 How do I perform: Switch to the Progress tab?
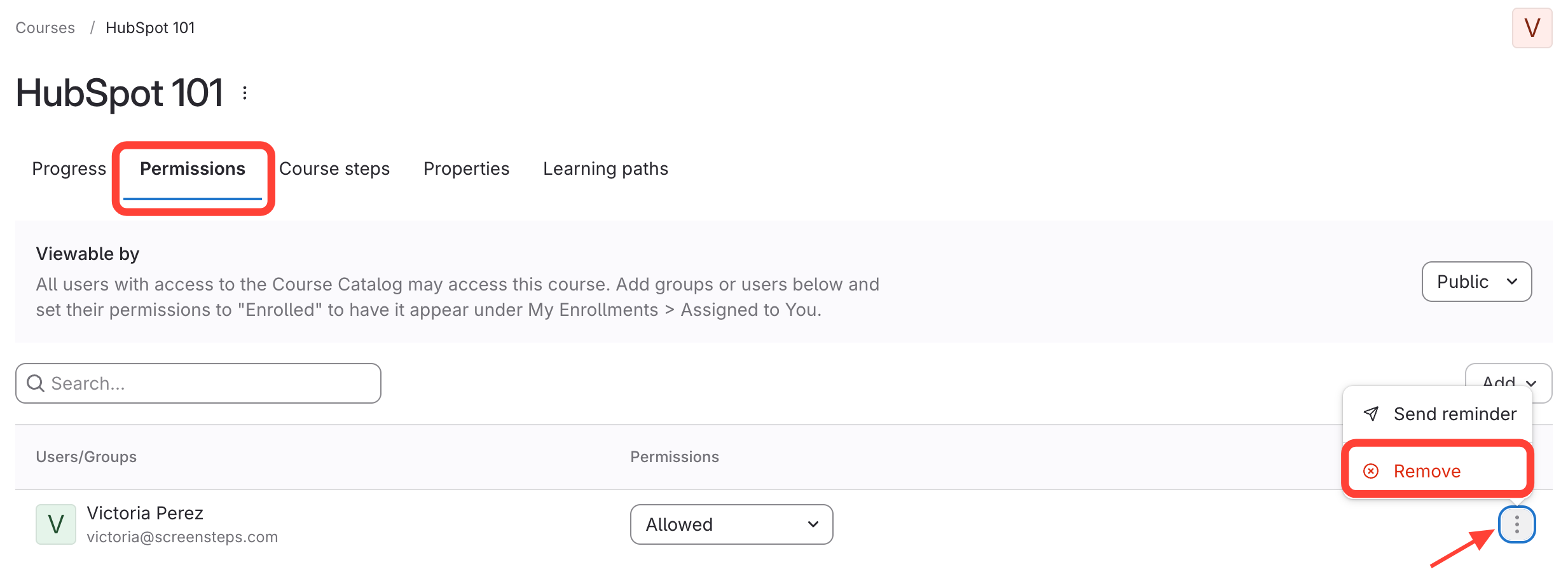(69, 169)
